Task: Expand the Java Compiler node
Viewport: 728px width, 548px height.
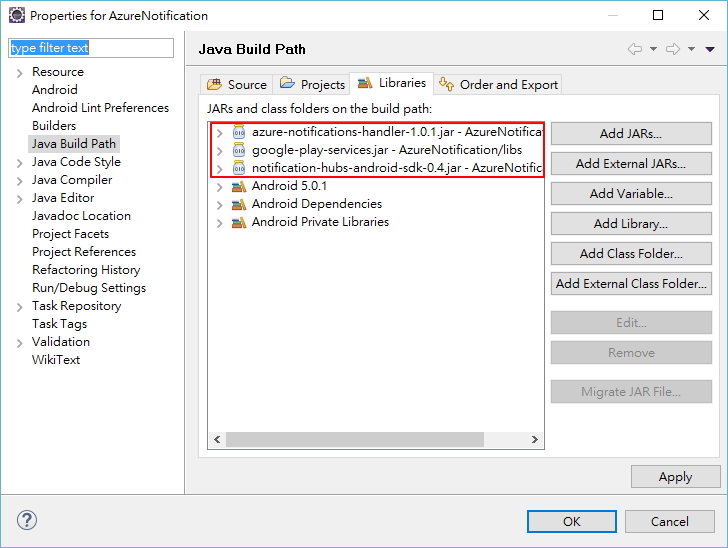Action: coord(19,180)
